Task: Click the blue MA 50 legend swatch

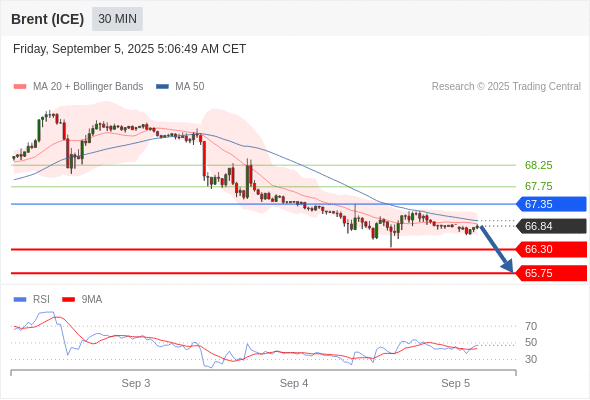Action: [162, 87]
